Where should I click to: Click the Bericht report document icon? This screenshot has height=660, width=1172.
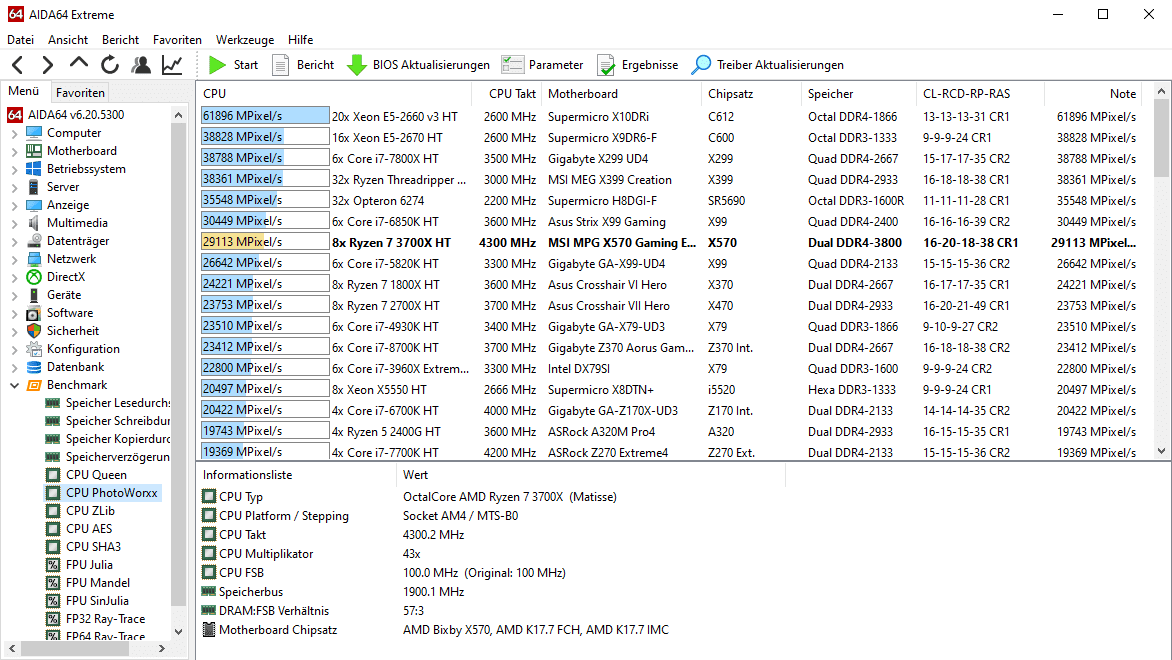coord(280,65)
